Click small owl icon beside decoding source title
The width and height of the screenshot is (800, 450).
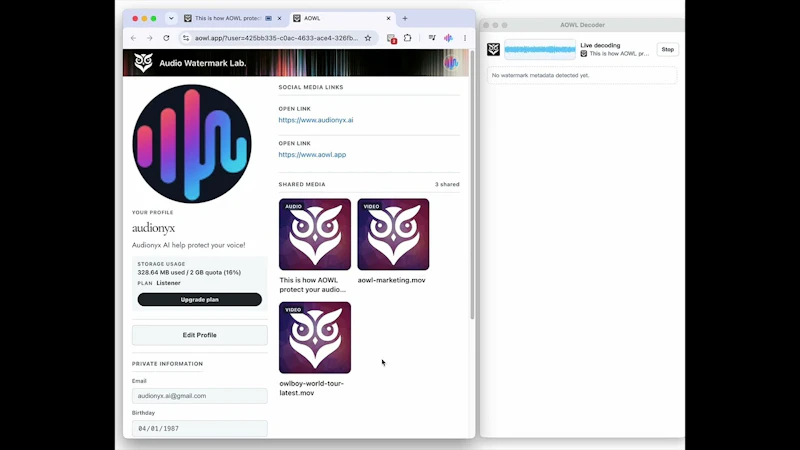584,54
